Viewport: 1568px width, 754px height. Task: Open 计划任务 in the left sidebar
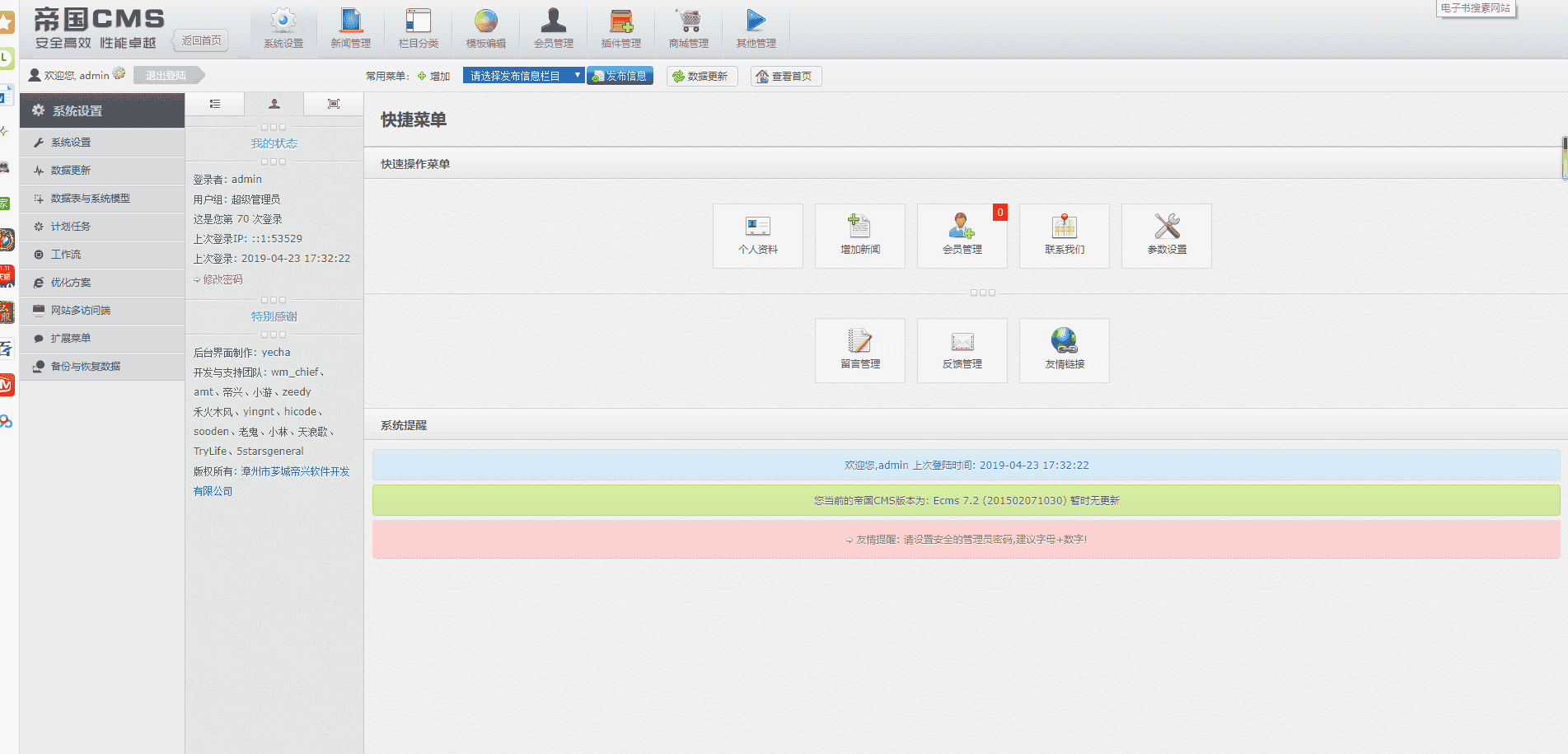102,227
